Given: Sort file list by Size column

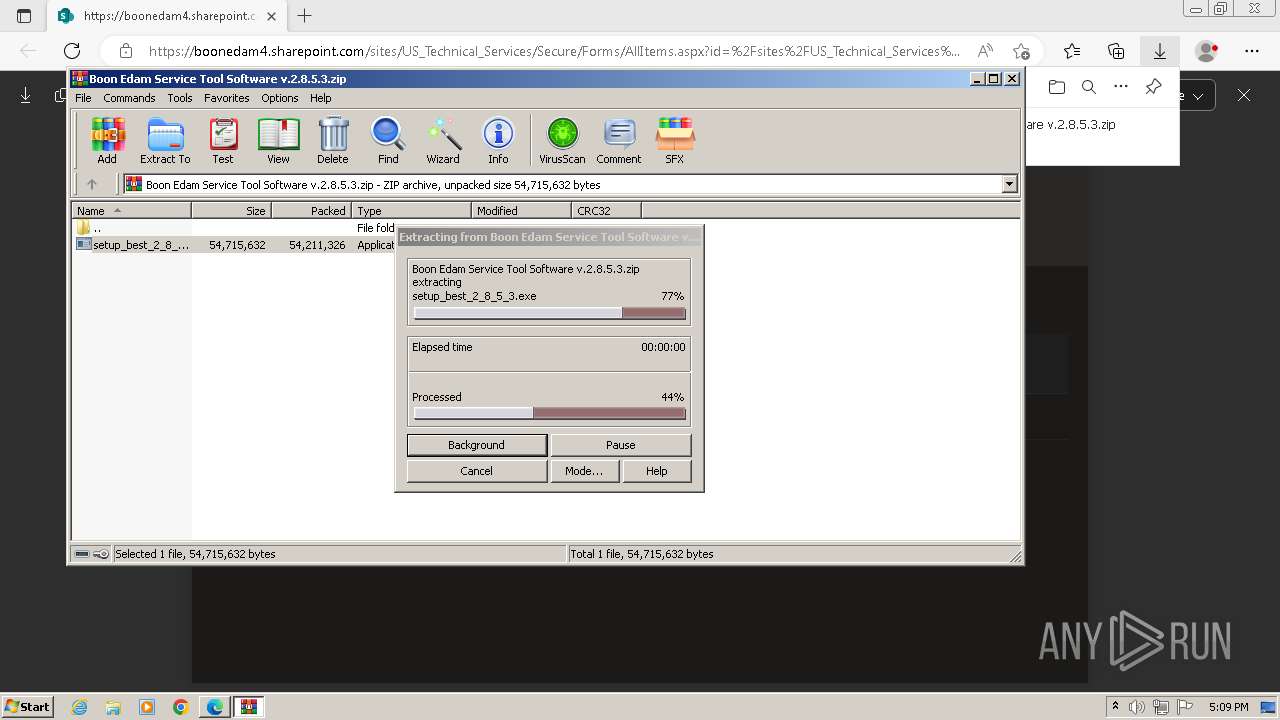Looking at the screenshot, I should (231, 210).
